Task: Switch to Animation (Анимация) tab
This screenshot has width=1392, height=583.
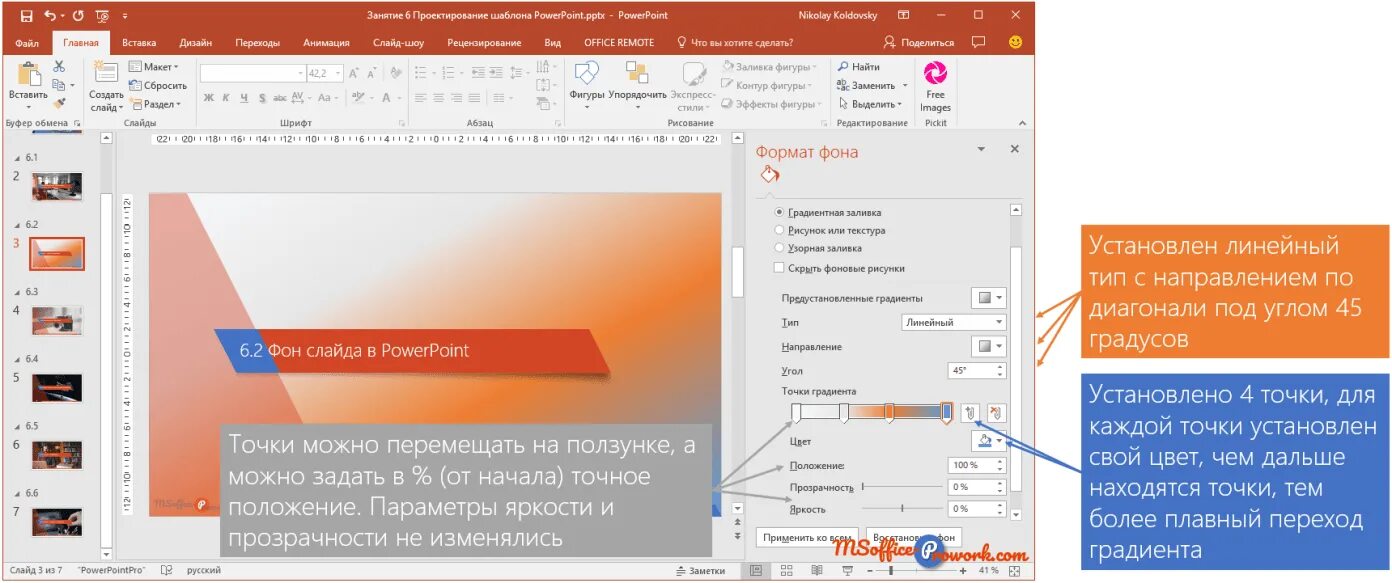Action: 326,43
